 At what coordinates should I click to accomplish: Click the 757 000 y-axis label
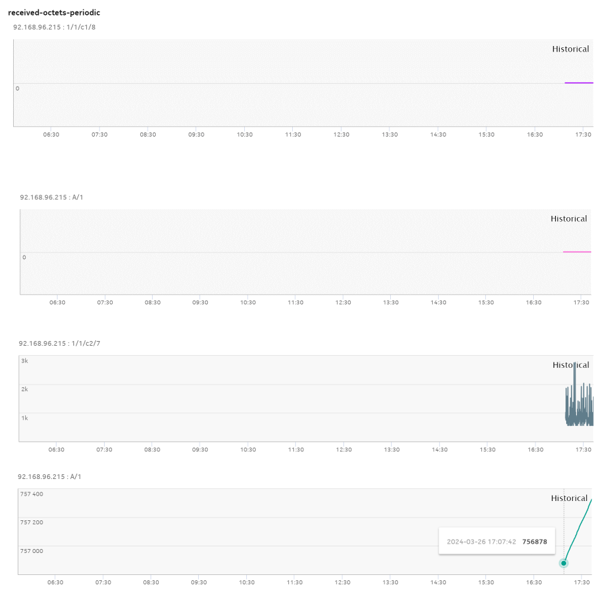tap(31, 551)
